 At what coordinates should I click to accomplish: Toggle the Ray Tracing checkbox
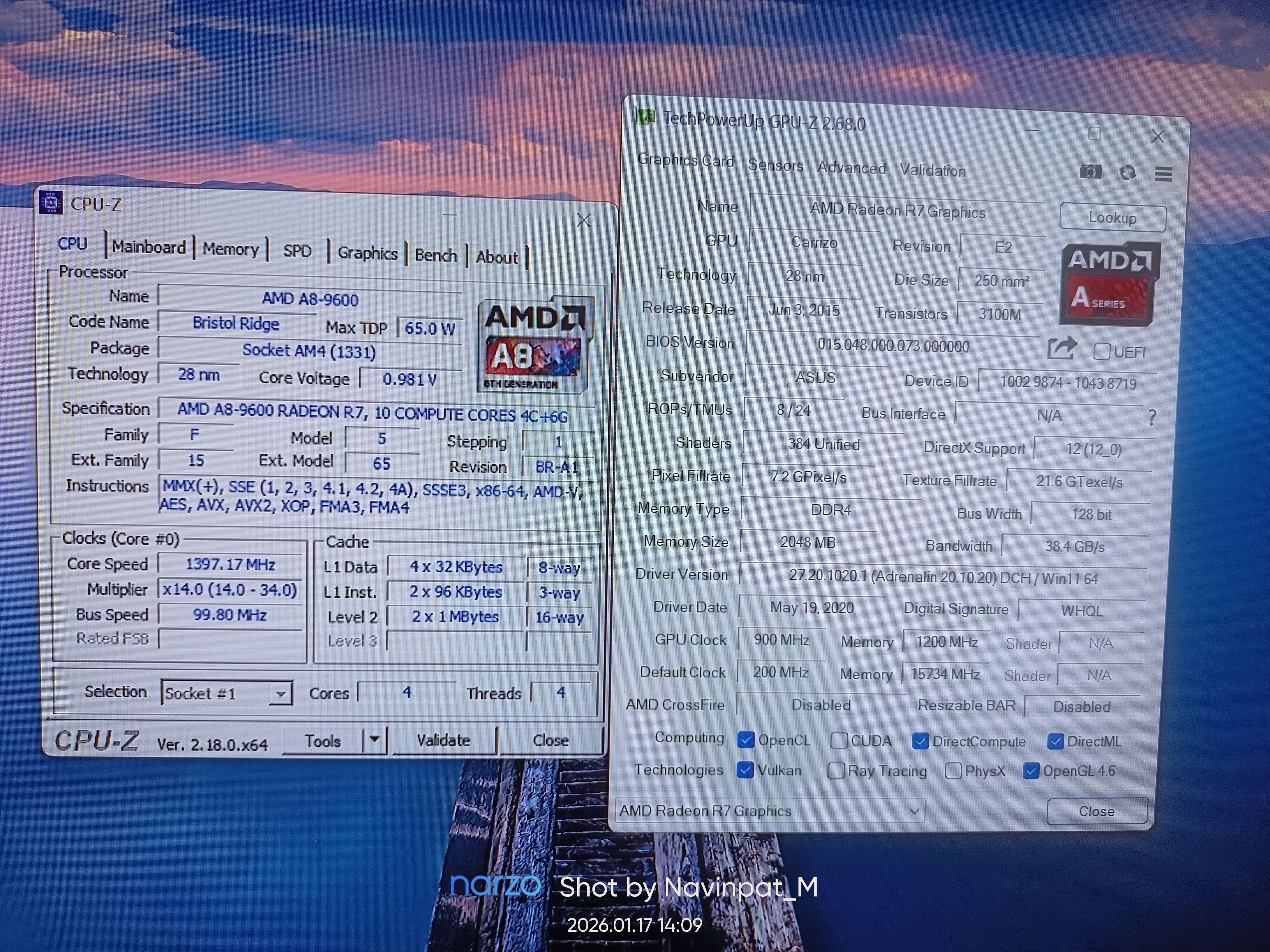point(836,770)
